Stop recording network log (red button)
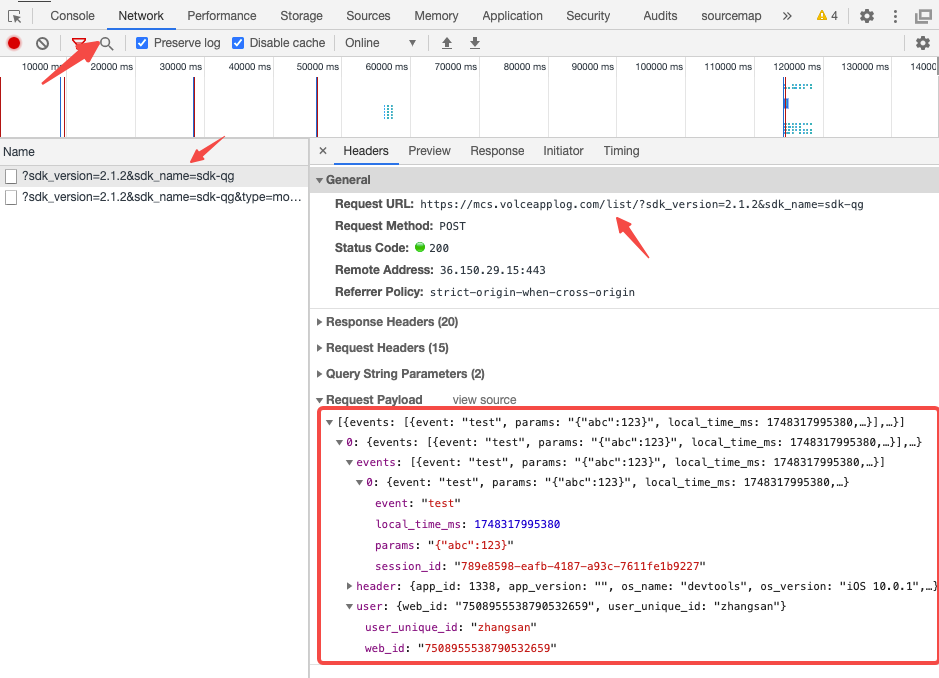939x678 pixels. tap(14, 43)
